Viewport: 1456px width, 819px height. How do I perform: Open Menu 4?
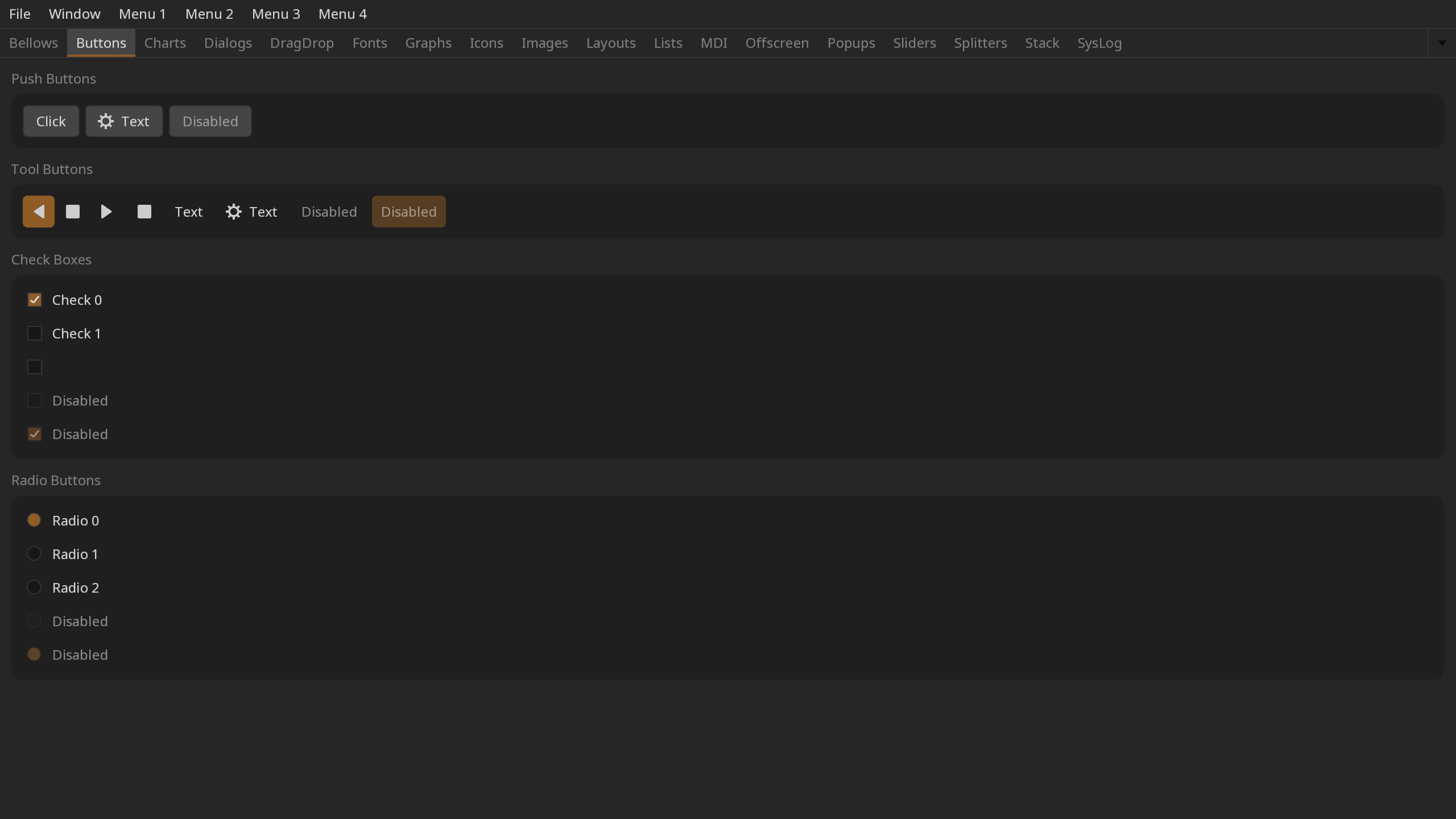(x=342, y=14)
